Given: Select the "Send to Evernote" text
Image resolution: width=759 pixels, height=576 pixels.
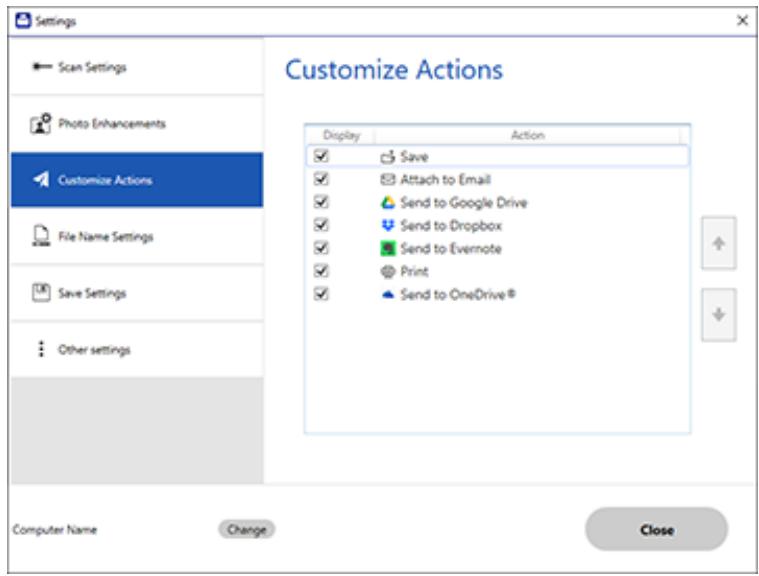Looking at the screenshot, I should tap(451, 248).
